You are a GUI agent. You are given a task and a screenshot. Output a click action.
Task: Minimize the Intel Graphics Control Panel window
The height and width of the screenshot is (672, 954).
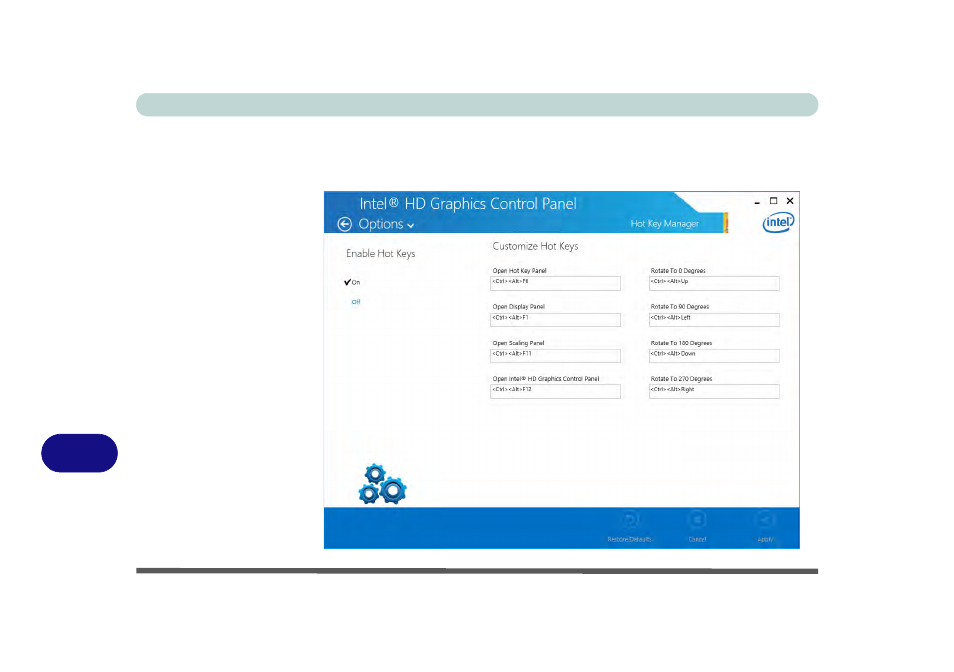click(757, 201)
